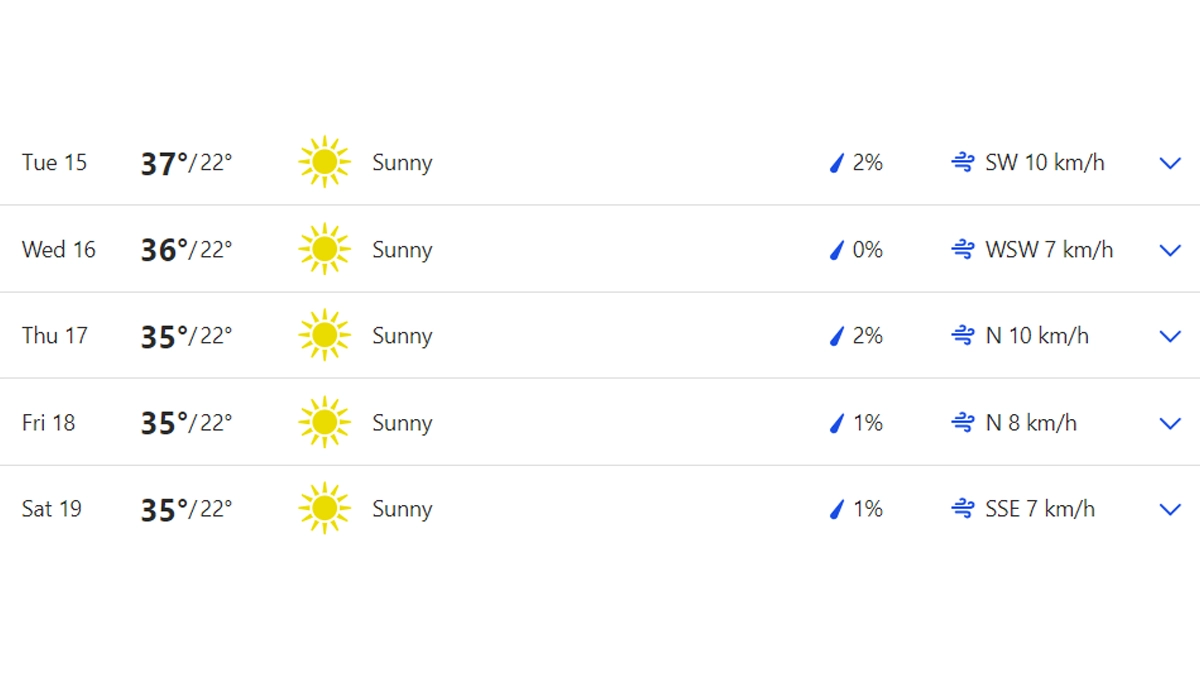Viewport: 1200px width, 675px height.
Task: Click the sun icon for Fri 18
Action: [x=324, y=423]
